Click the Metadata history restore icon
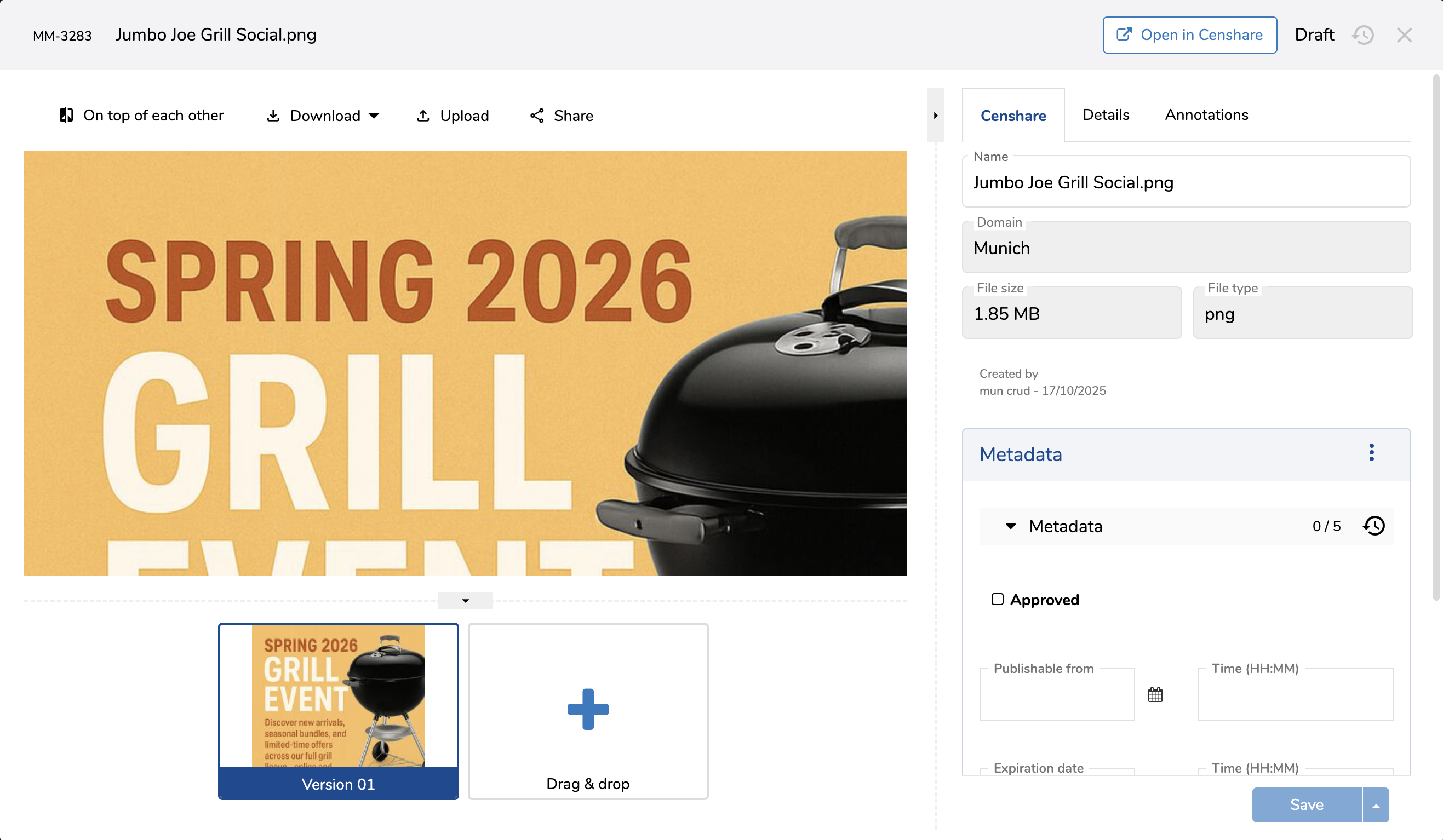The width and height of the screenshot is (1443, 840). pyautogui.click(x=1374, y=526)
